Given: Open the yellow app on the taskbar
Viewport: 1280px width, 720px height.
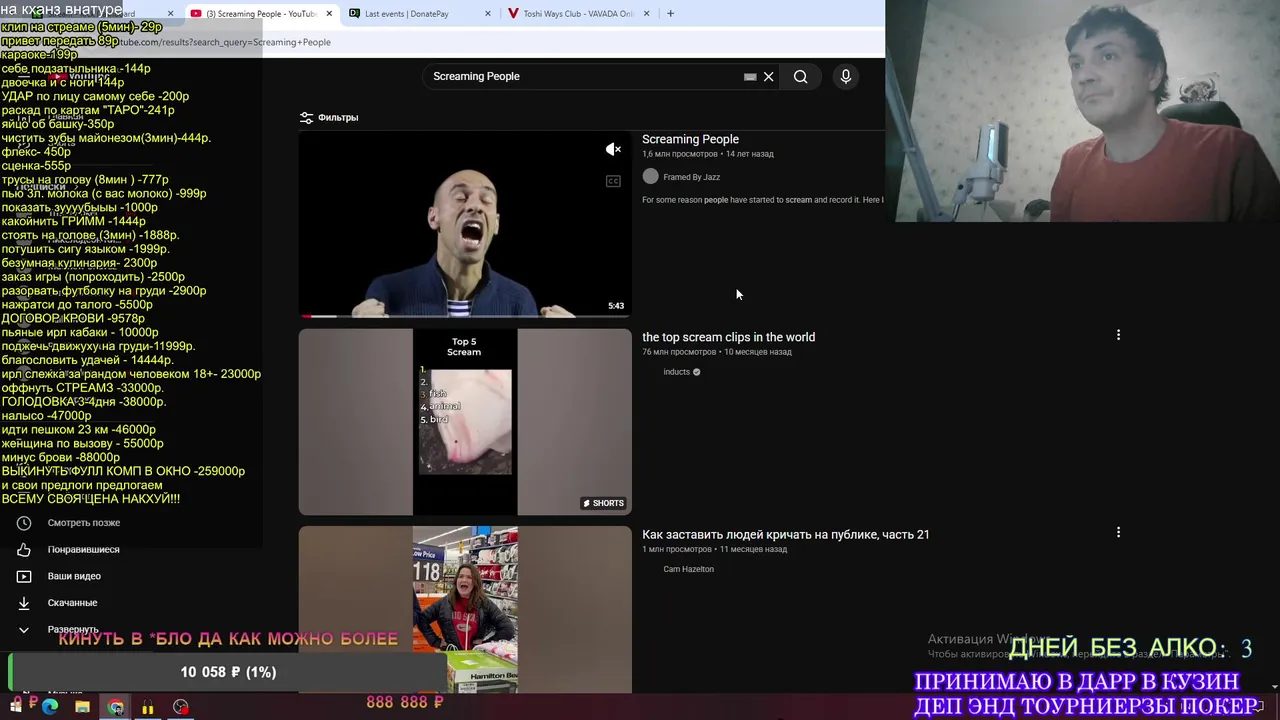Looking at the screenshot, I should point(148,707).
